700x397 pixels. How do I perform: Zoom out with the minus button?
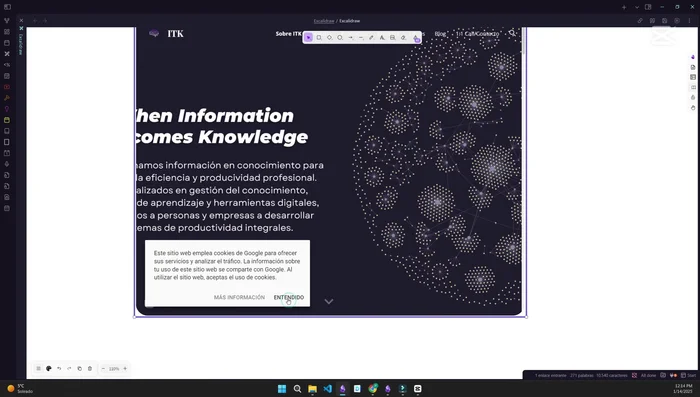click(x=103, y=368)
